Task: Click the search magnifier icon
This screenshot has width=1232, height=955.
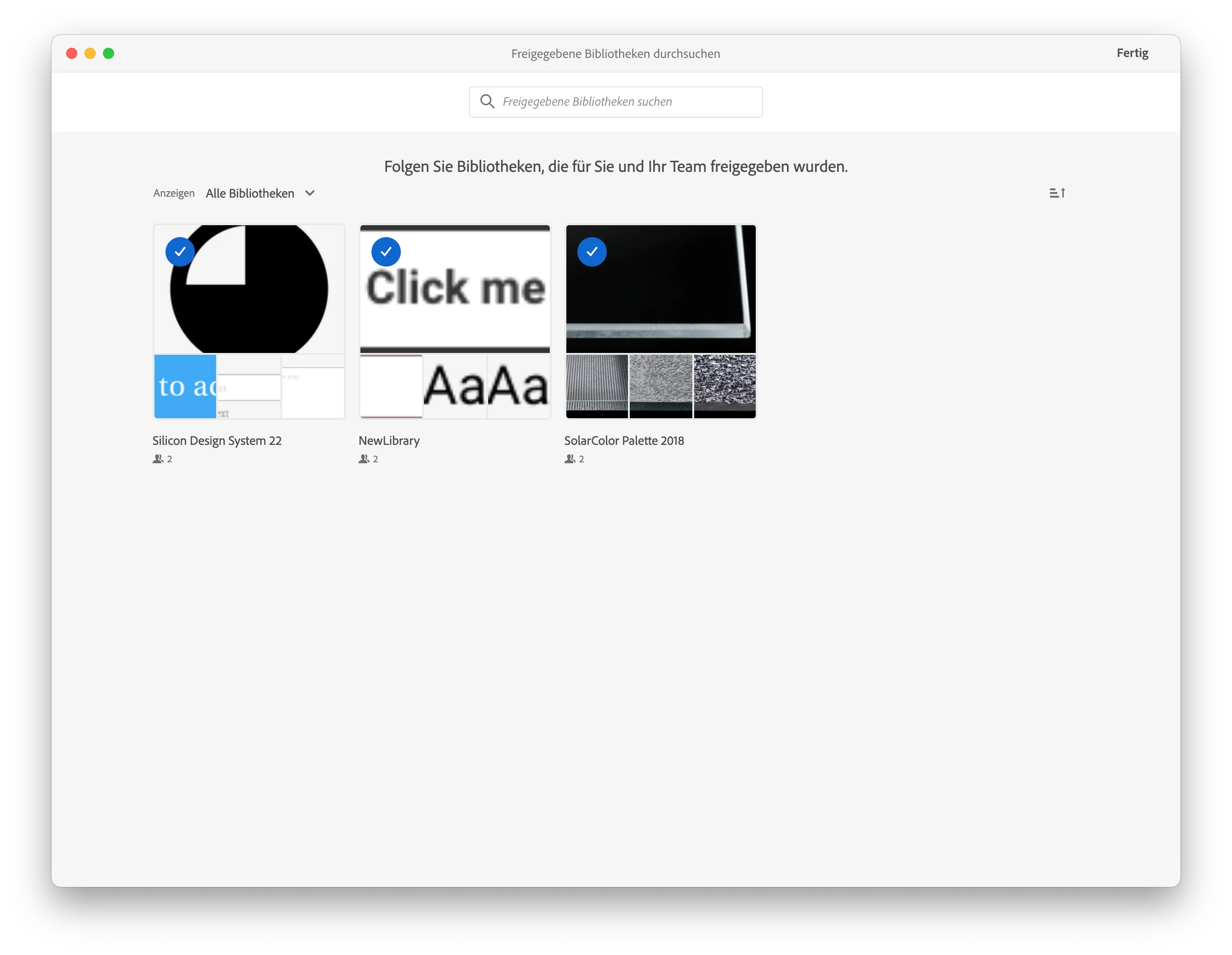Action: click(487, 102)
